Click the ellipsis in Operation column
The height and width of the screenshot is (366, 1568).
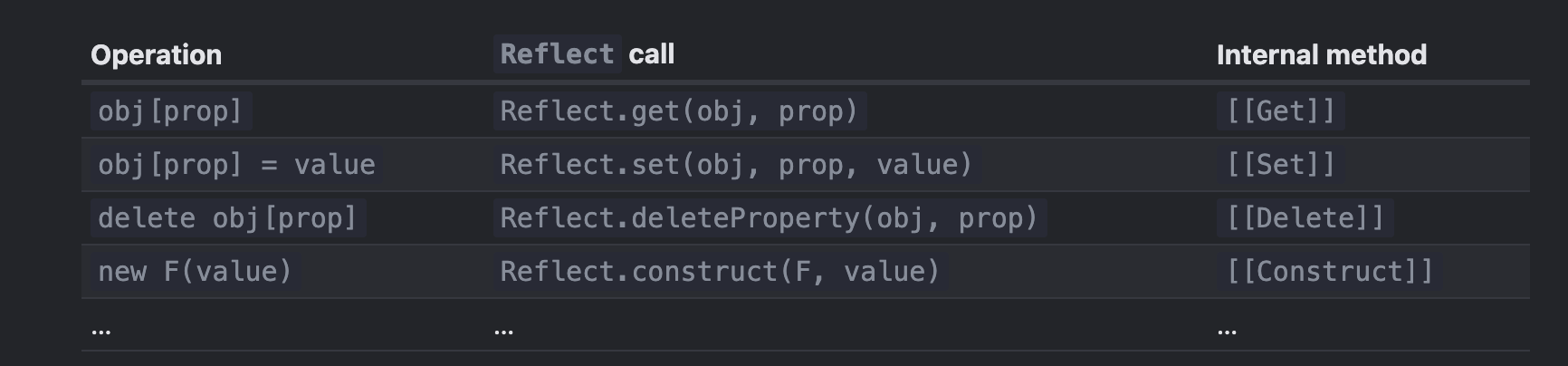(x=100, y=331)
